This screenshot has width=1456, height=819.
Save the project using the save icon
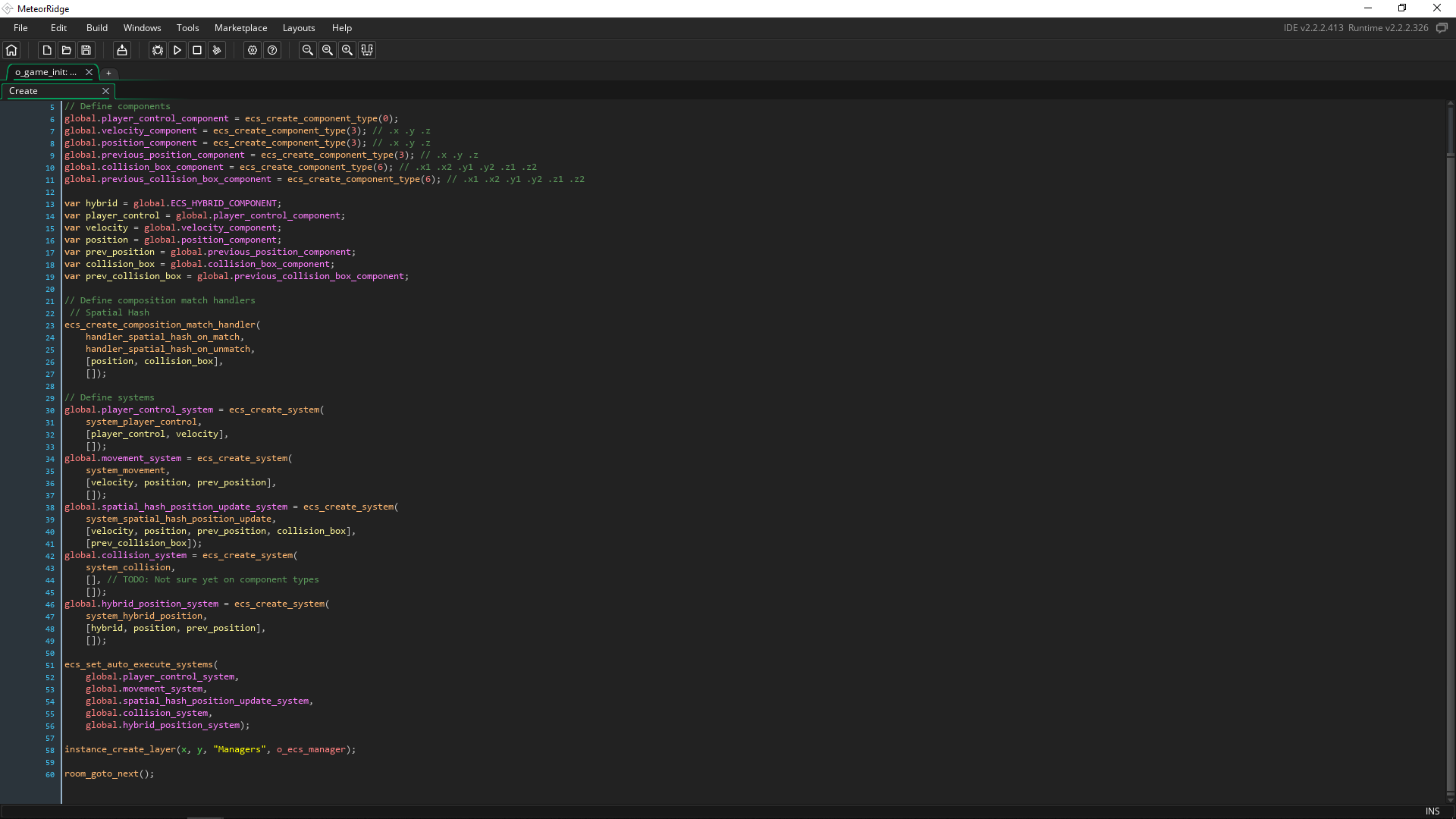(x=86, y=50)
